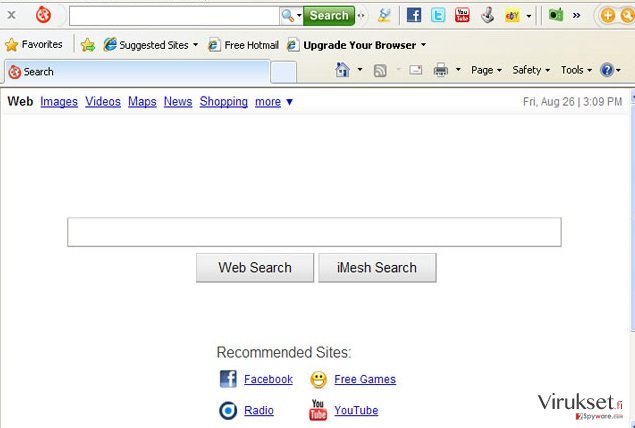The height and width of the screenshot is (428, 635).
Task: Click the eBay toolbar icon
Action: pos(512,16)
